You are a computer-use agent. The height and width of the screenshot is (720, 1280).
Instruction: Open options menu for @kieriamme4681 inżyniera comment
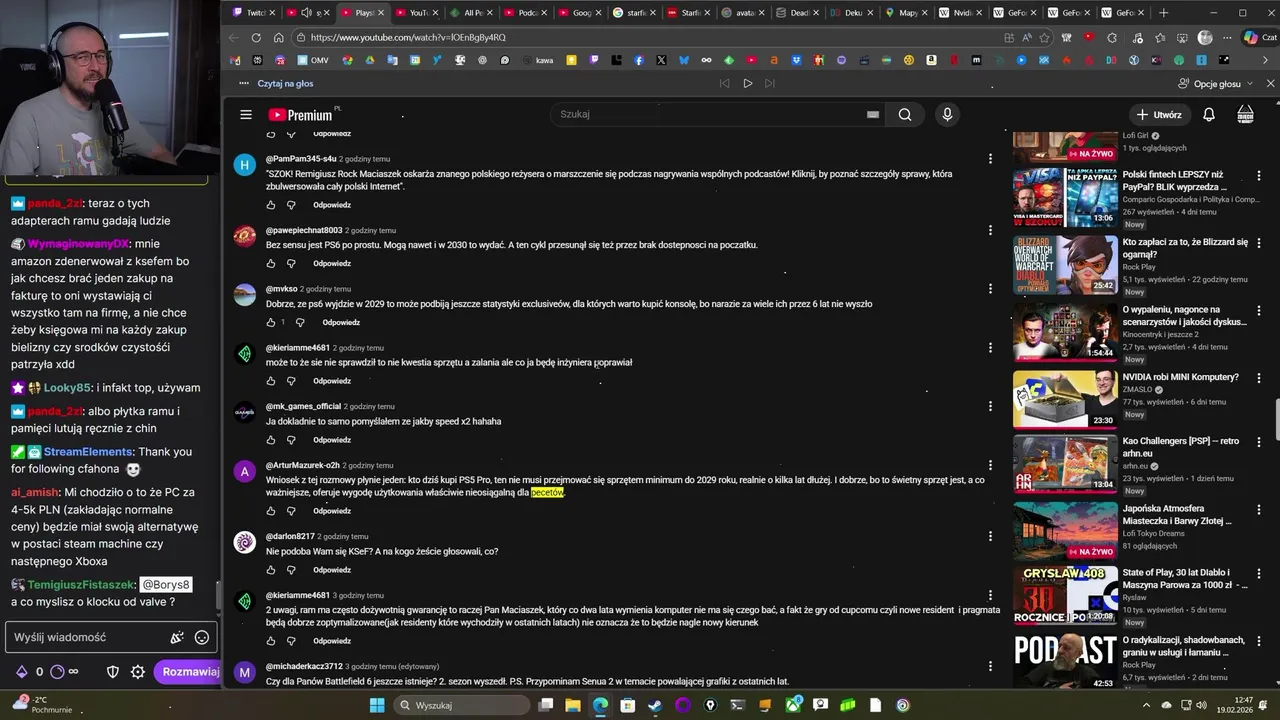pos(990,348)
